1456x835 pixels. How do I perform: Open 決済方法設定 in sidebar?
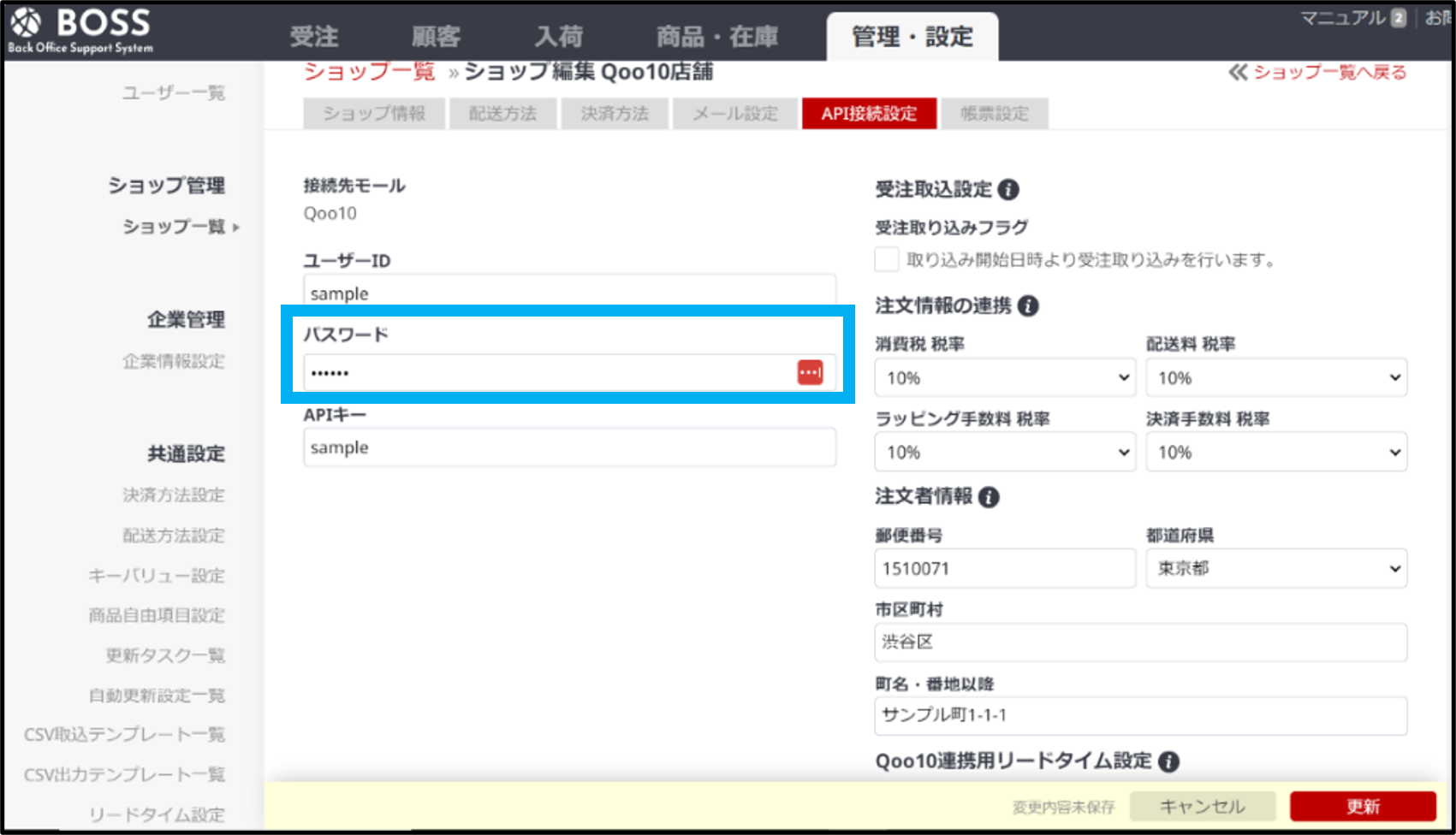click(x=173, y=494)
